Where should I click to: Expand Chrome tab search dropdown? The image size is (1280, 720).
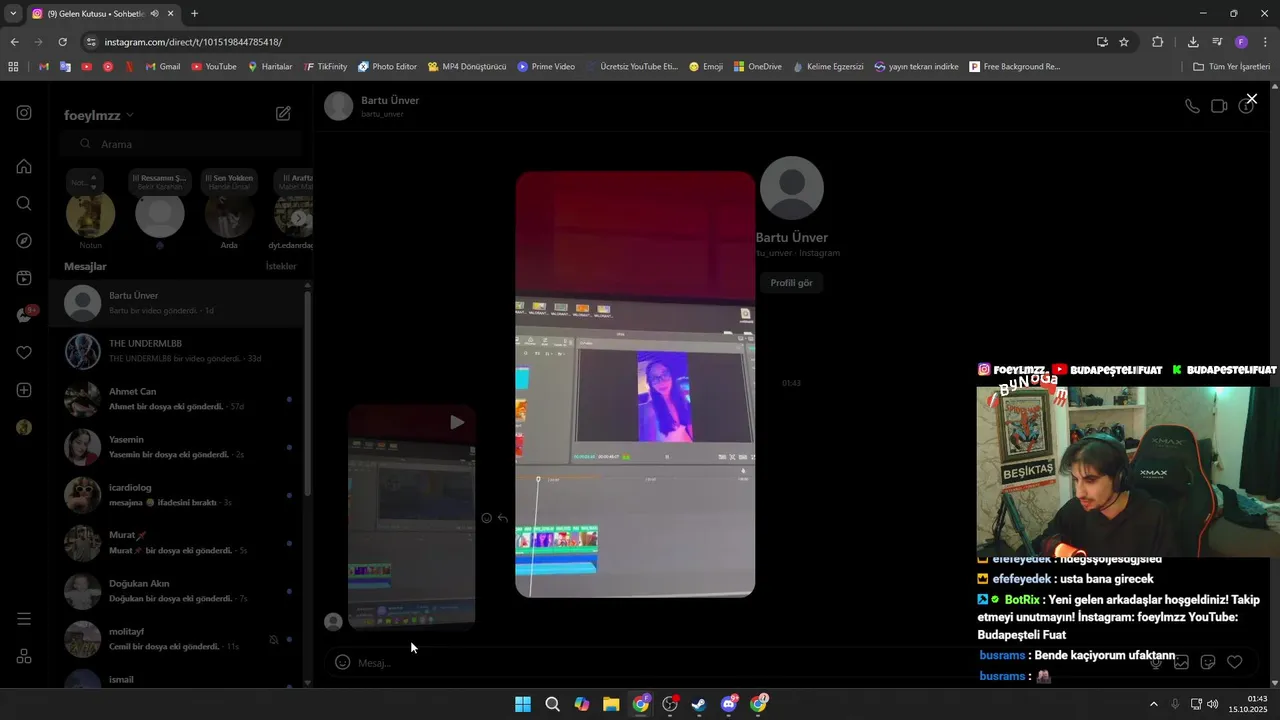pos(13,13)
